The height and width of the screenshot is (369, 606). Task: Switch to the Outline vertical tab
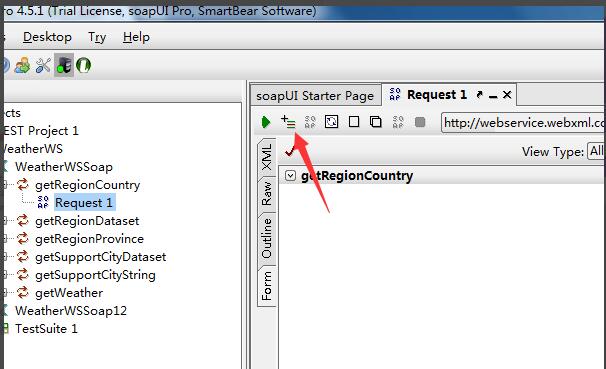pyautogui.click(x=267, y=238)
